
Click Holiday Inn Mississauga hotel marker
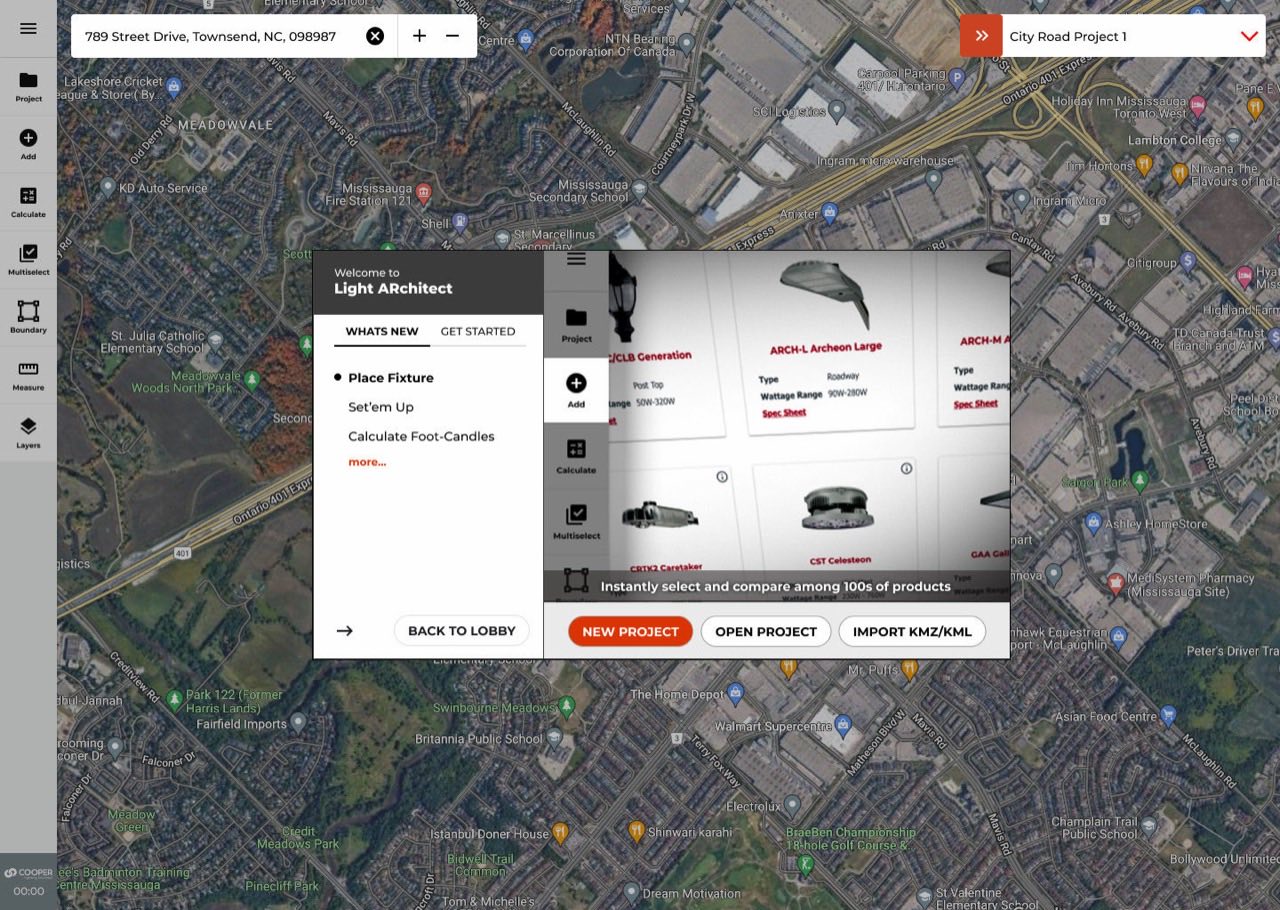(1198, 105)
